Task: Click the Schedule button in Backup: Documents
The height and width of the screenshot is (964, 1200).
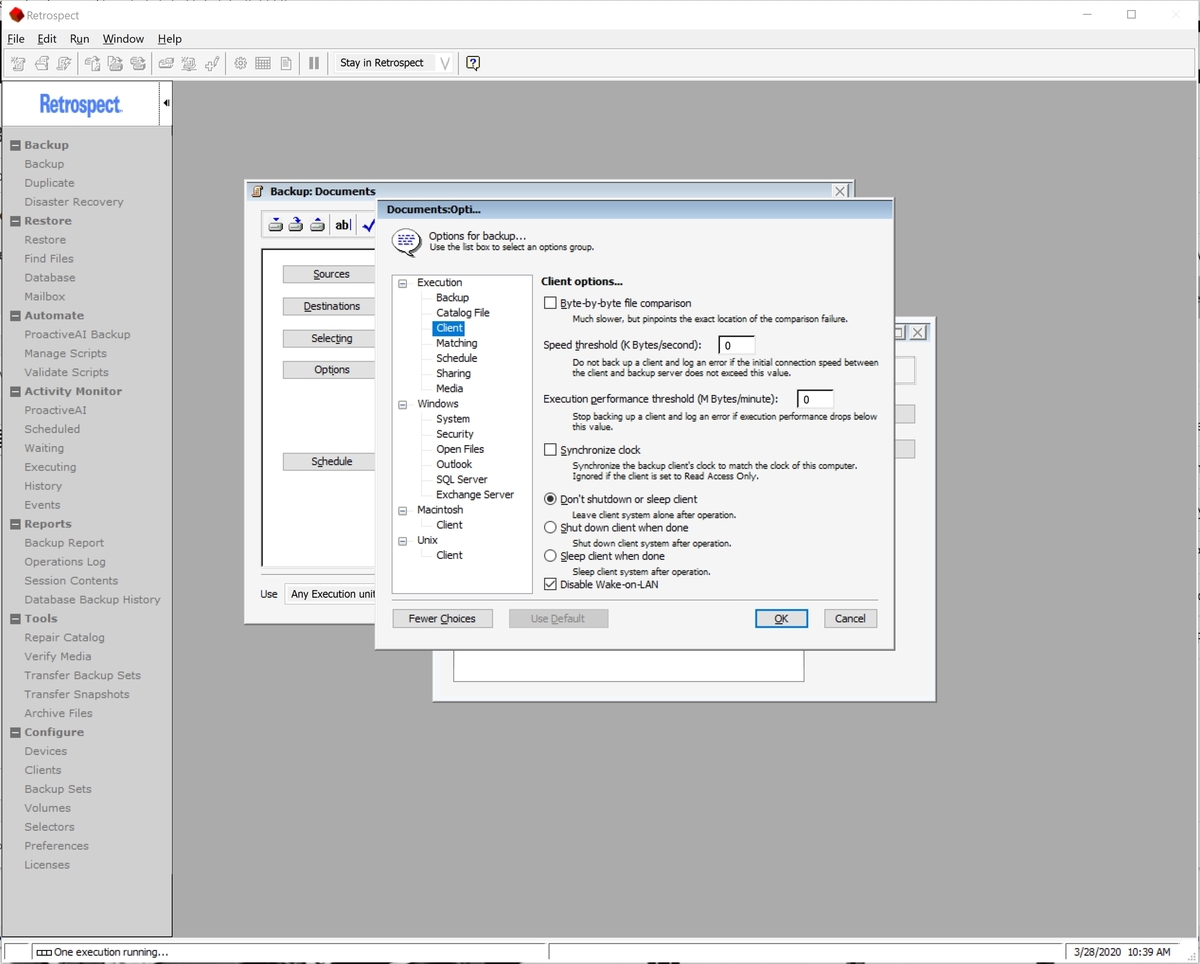Action: 331,462
